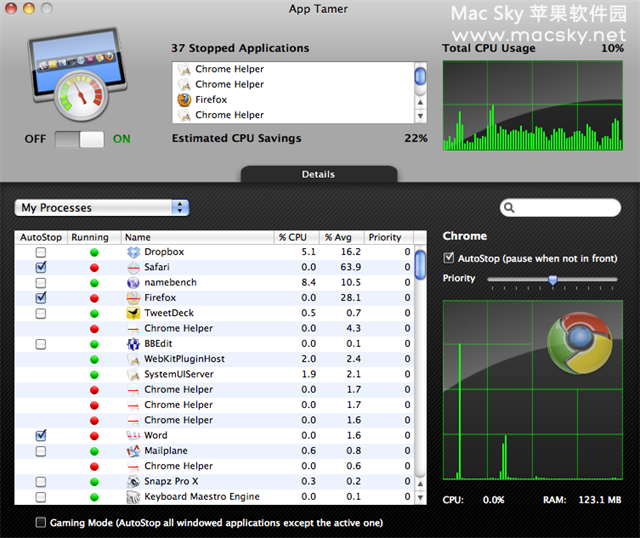
Task: Click Firefox icon in Stopped Applications list
Action: coord(184,100)
